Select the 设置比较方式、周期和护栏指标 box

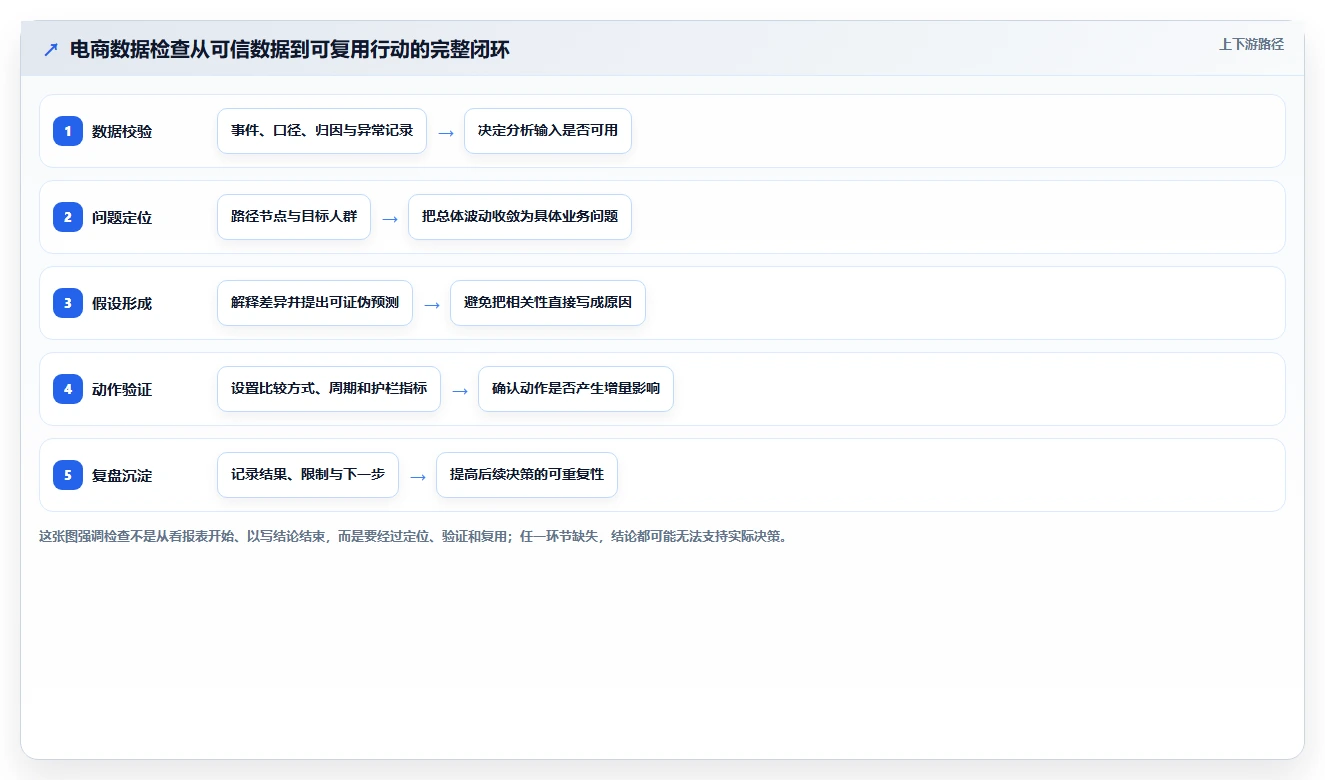coord(329,389)
